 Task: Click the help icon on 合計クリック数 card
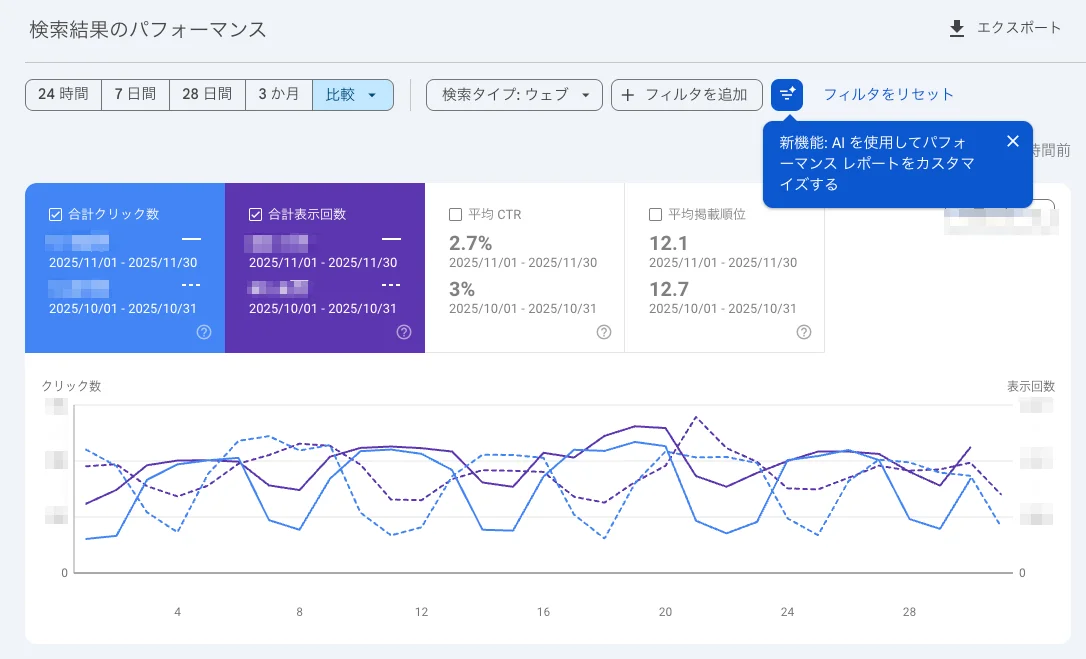(x=204, y=332)
